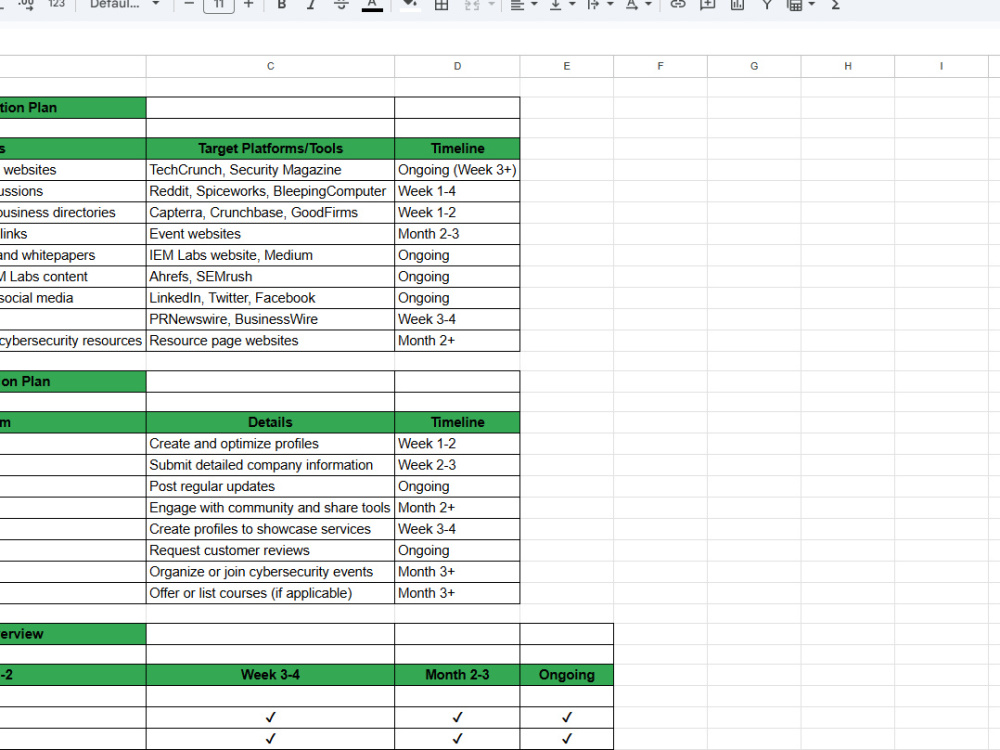Select column D header
The height and width of the screenshot is (750, 1000).
(457, 66)
